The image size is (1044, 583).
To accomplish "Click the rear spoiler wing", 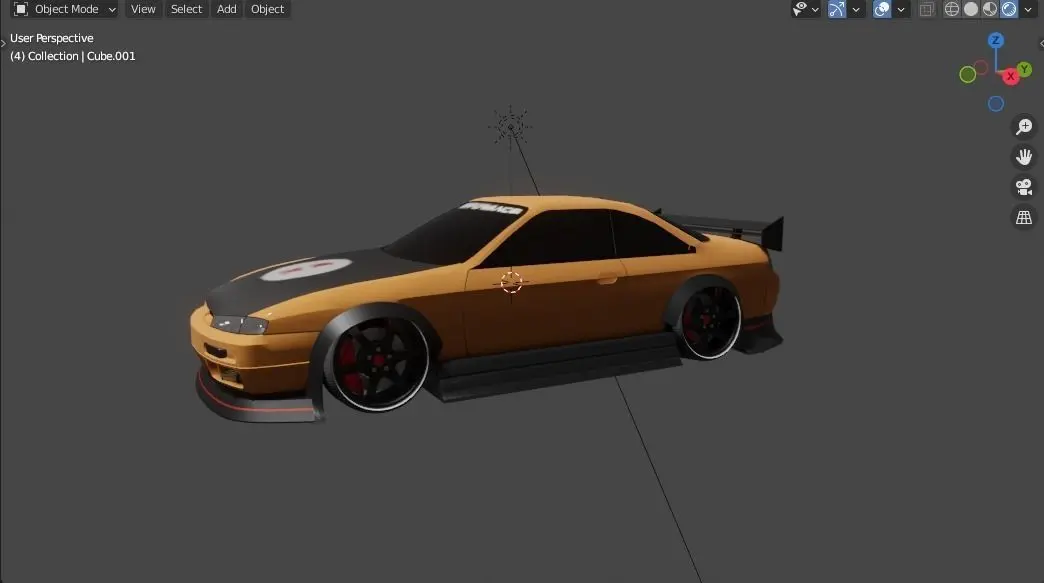I will [722, 227].
